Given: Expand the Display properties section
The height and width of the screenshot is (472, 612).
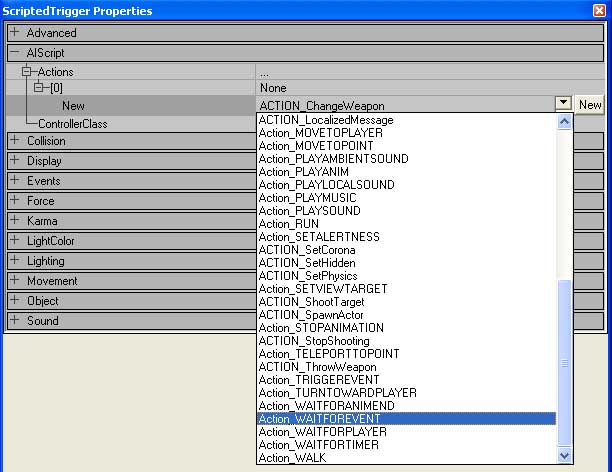Looking at the screenshot, I should (15, 161).
